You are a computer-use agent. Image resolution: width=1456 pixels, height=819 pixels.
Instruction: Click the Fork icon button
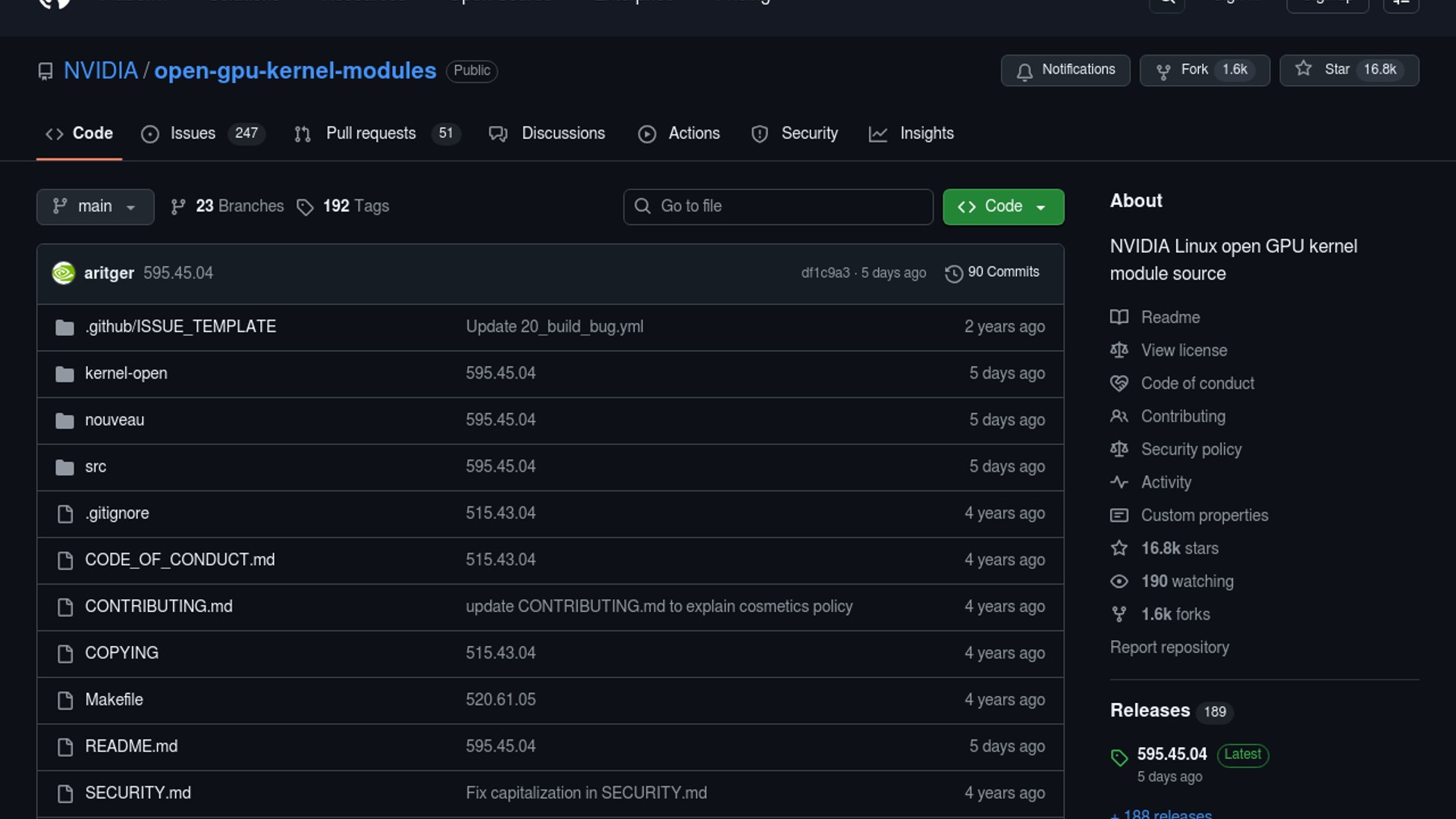[1163, 71]
